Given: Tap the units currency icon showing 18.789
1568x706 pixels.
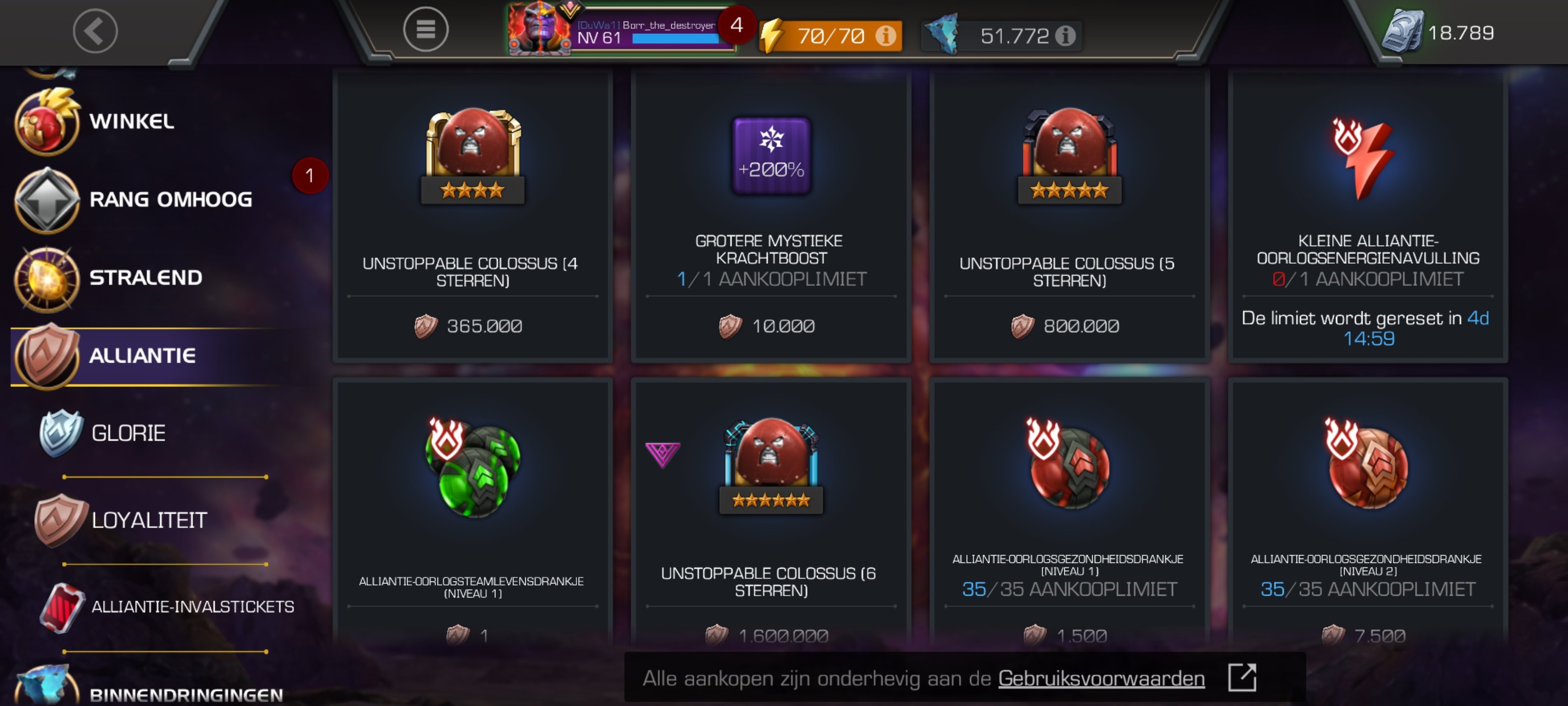Looking at the screenshot, I should 1402,32.
